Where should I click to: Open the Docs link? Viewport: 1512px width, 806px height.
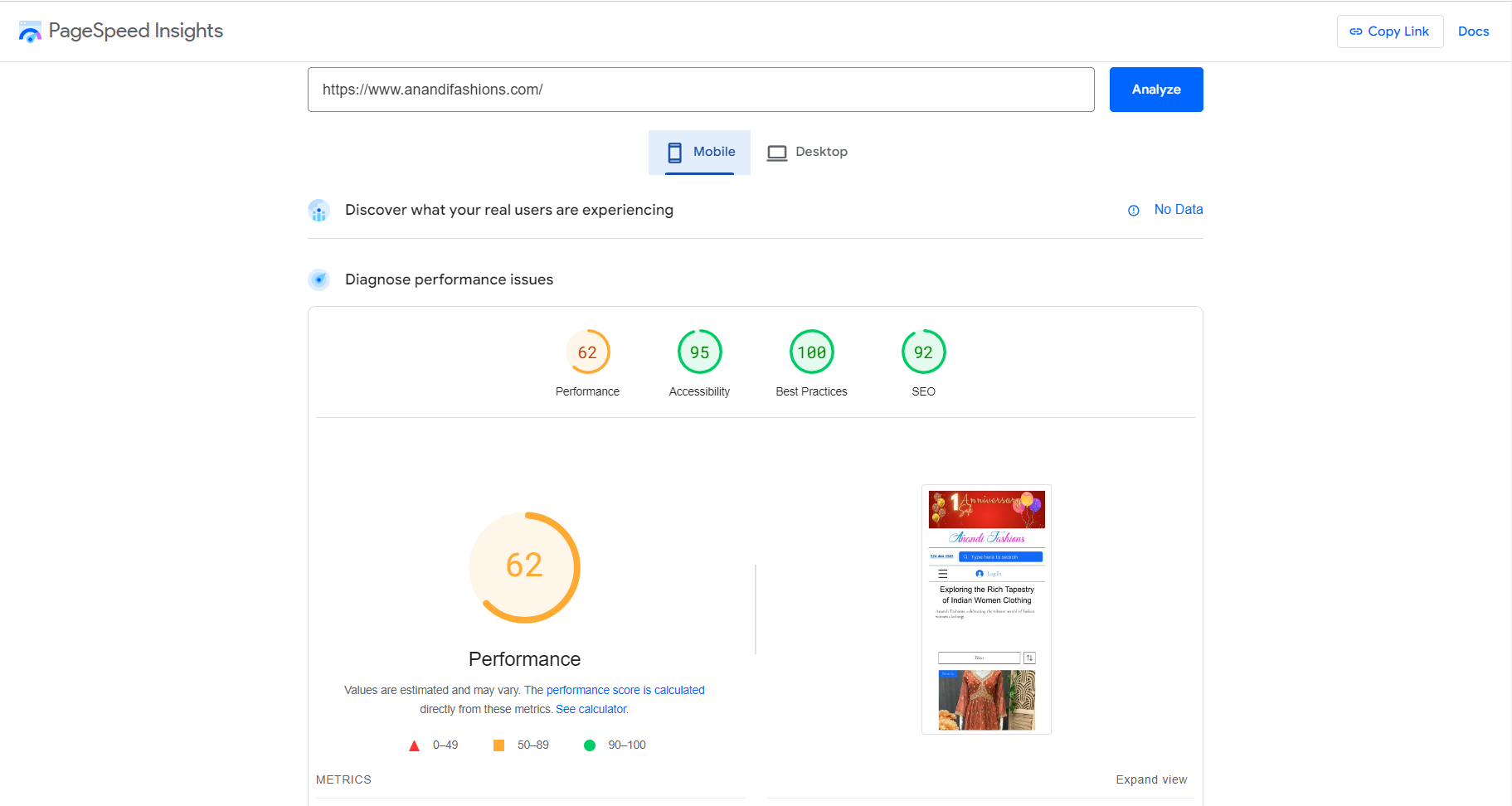pyautogui.click(x=1473, y=32)
